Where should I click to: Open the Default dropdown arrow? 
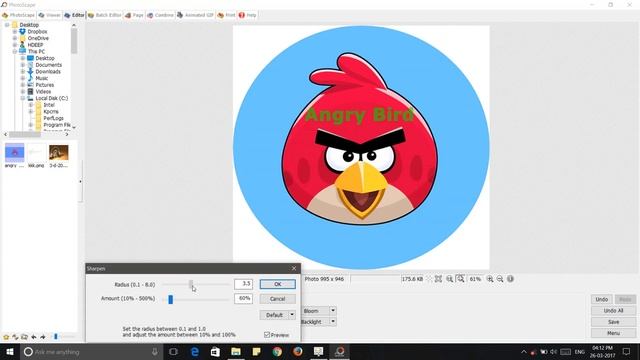pyautogui.click(x=292, y=315)
